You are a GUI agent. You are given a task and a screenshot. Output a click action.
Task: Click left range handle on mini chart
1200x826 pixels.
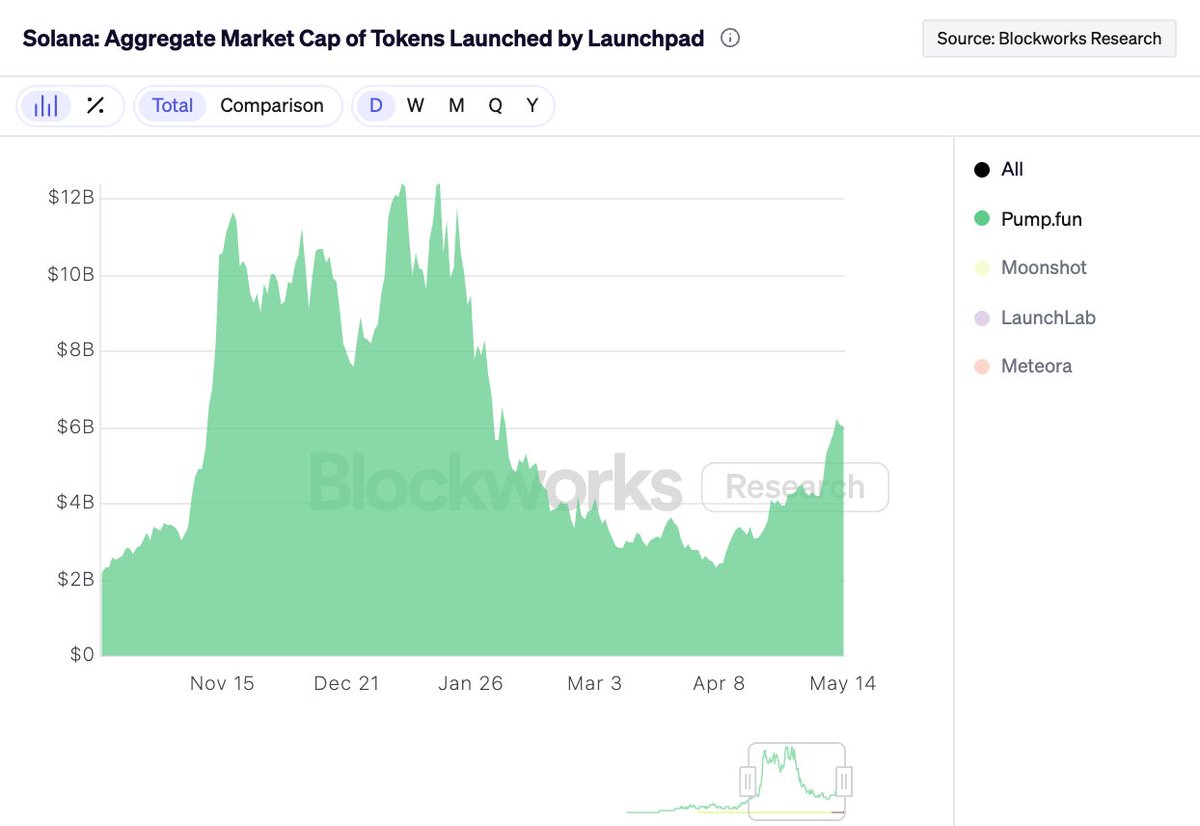click(747, 780)
